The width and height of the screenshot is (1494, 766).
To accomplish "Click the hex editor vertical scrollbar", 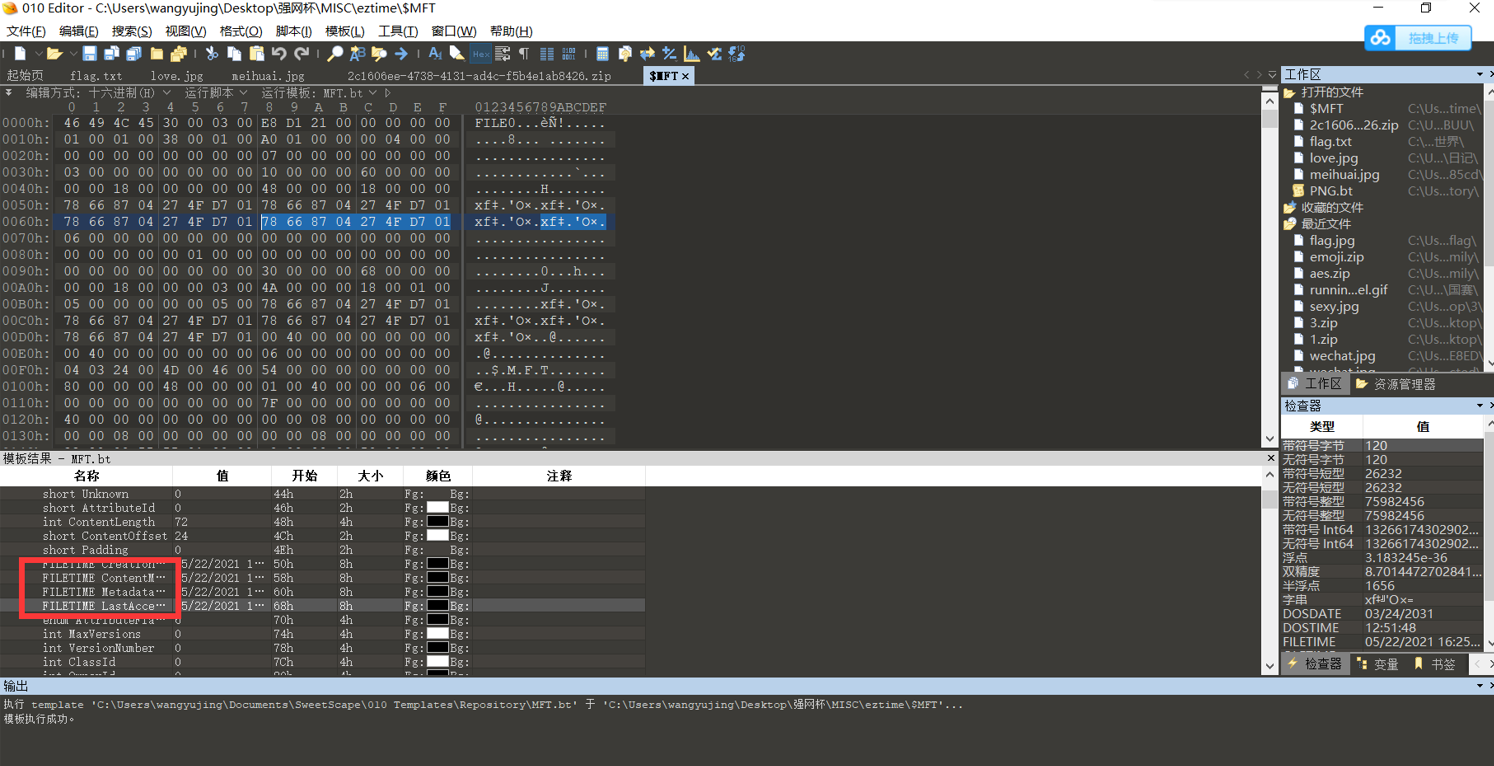I will click(1270, 270).
